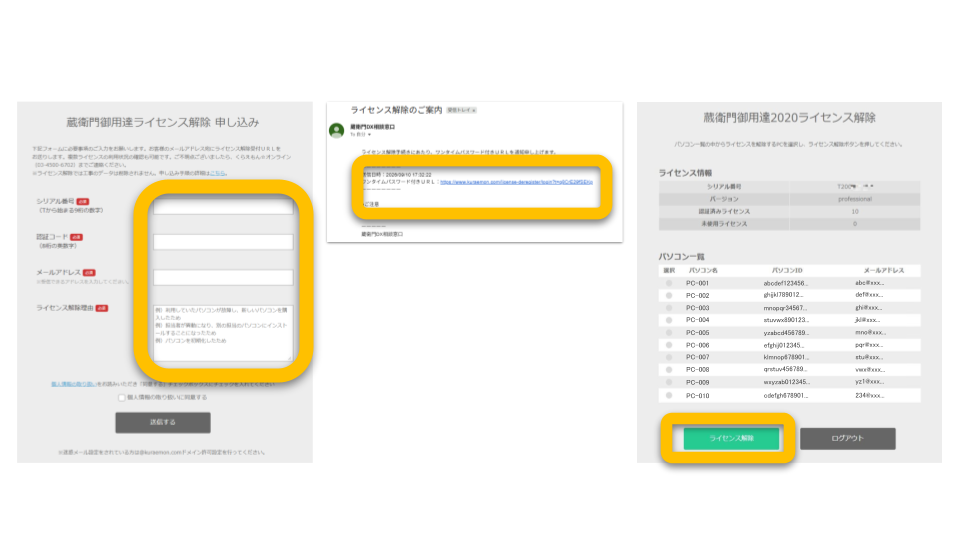Click the ライセンス解除理由 text area
The height and width of the screenshot is (540, 960).
pyautogui.click(x=223, y=333)
